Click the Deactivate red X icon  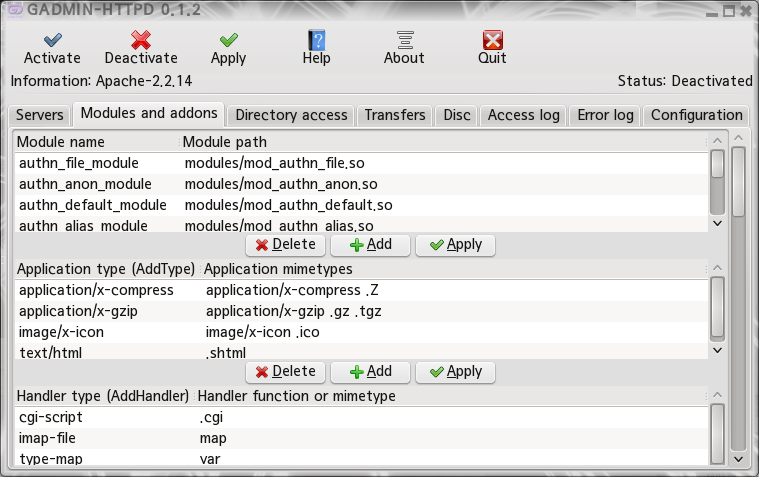pyautogui.click(x=141, y=40)
